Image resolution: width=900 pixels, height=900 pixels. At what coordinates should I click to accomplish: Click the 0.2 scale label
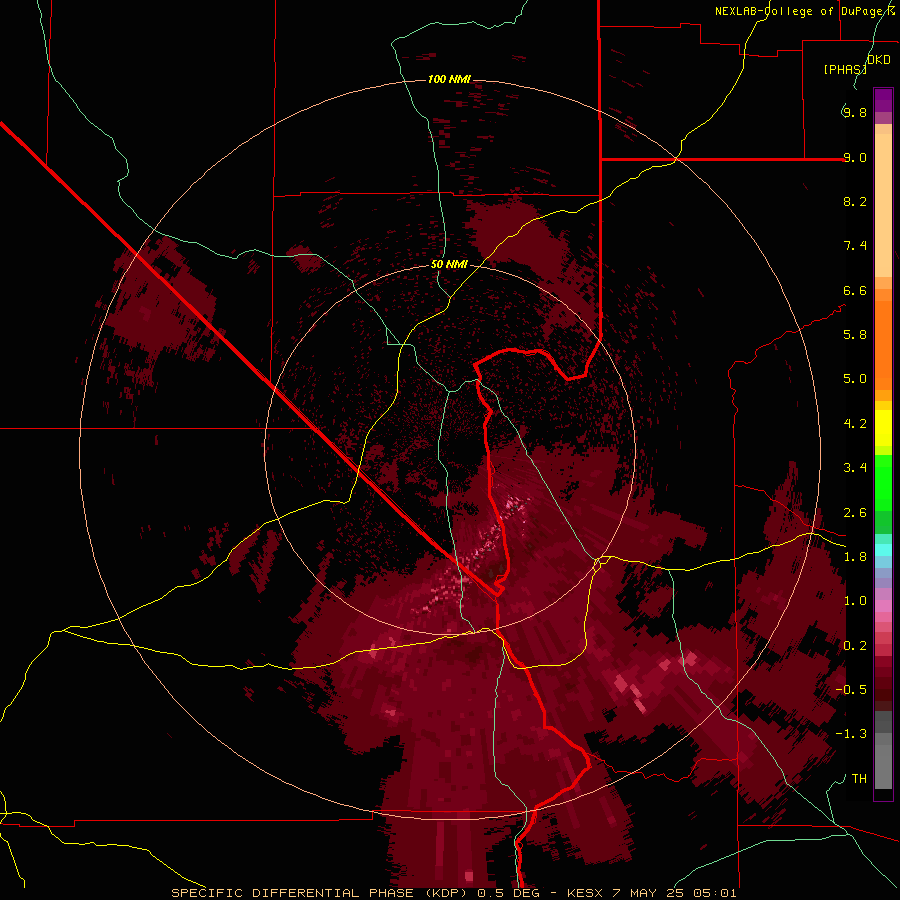pos(855,646)
